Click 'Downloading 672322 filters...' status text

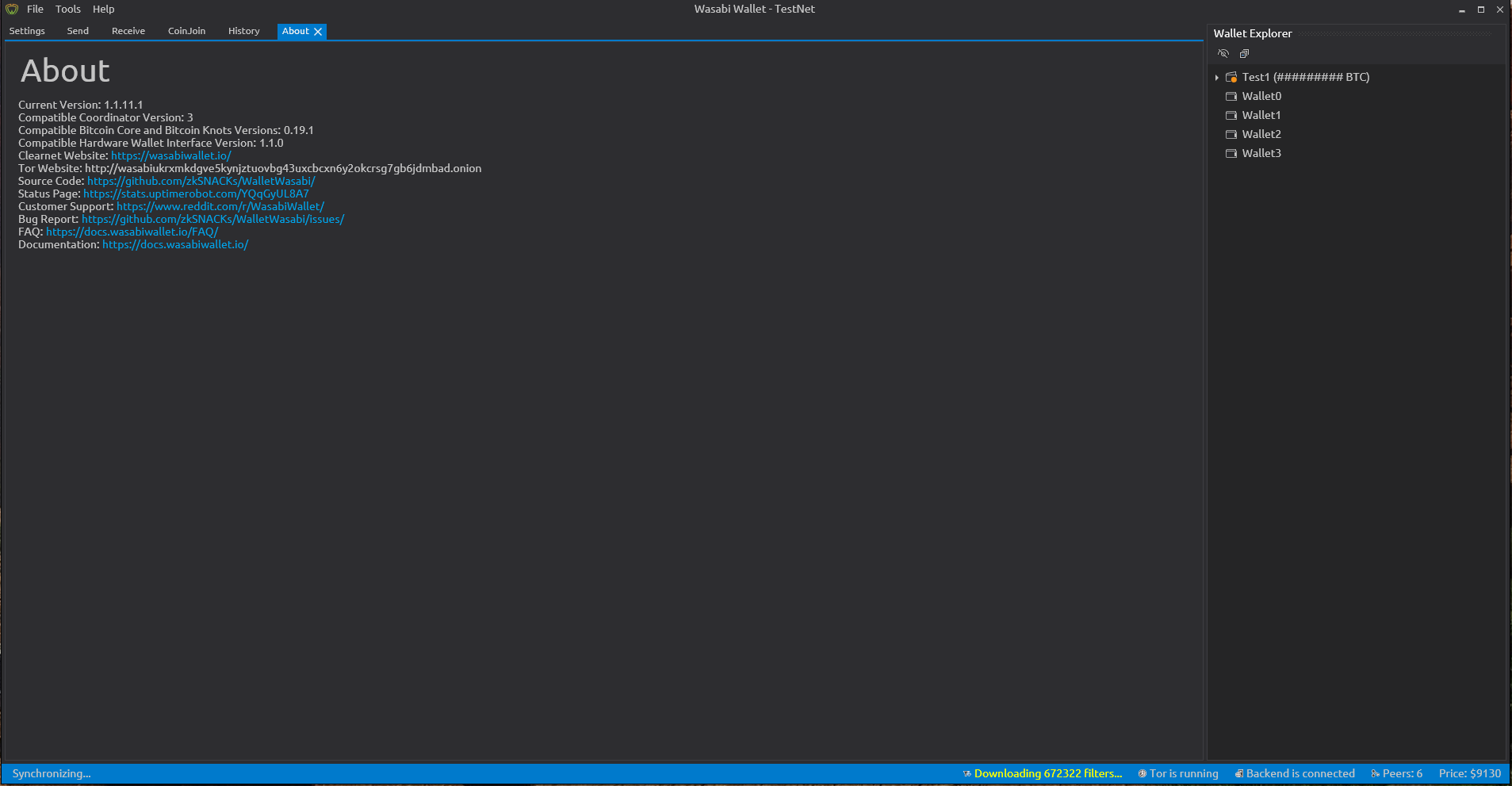click(1048, 773)
